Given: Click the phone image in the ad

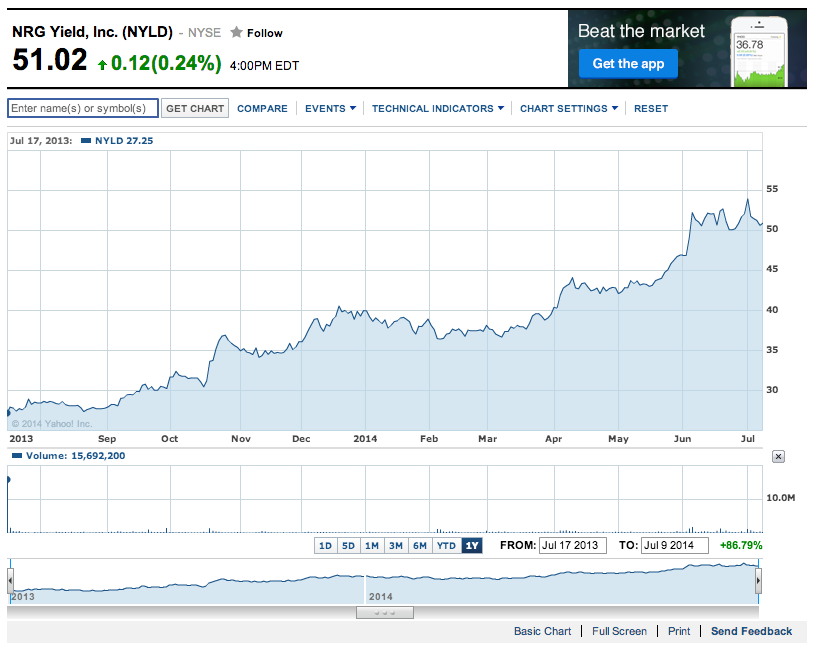Looking at the screenshot, I should 759,52.
